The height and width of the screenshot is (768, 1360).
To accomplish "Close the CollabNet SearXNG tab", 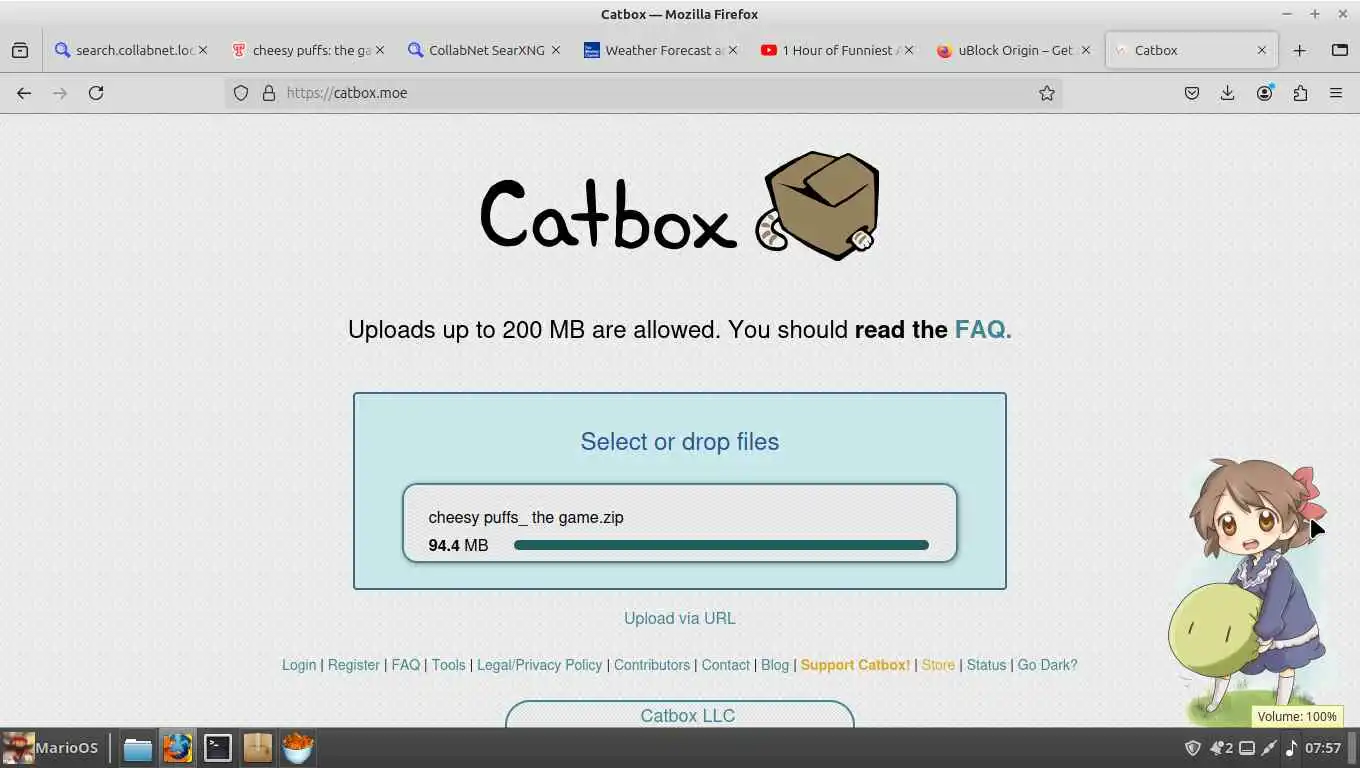I will [x=556, y=50].
